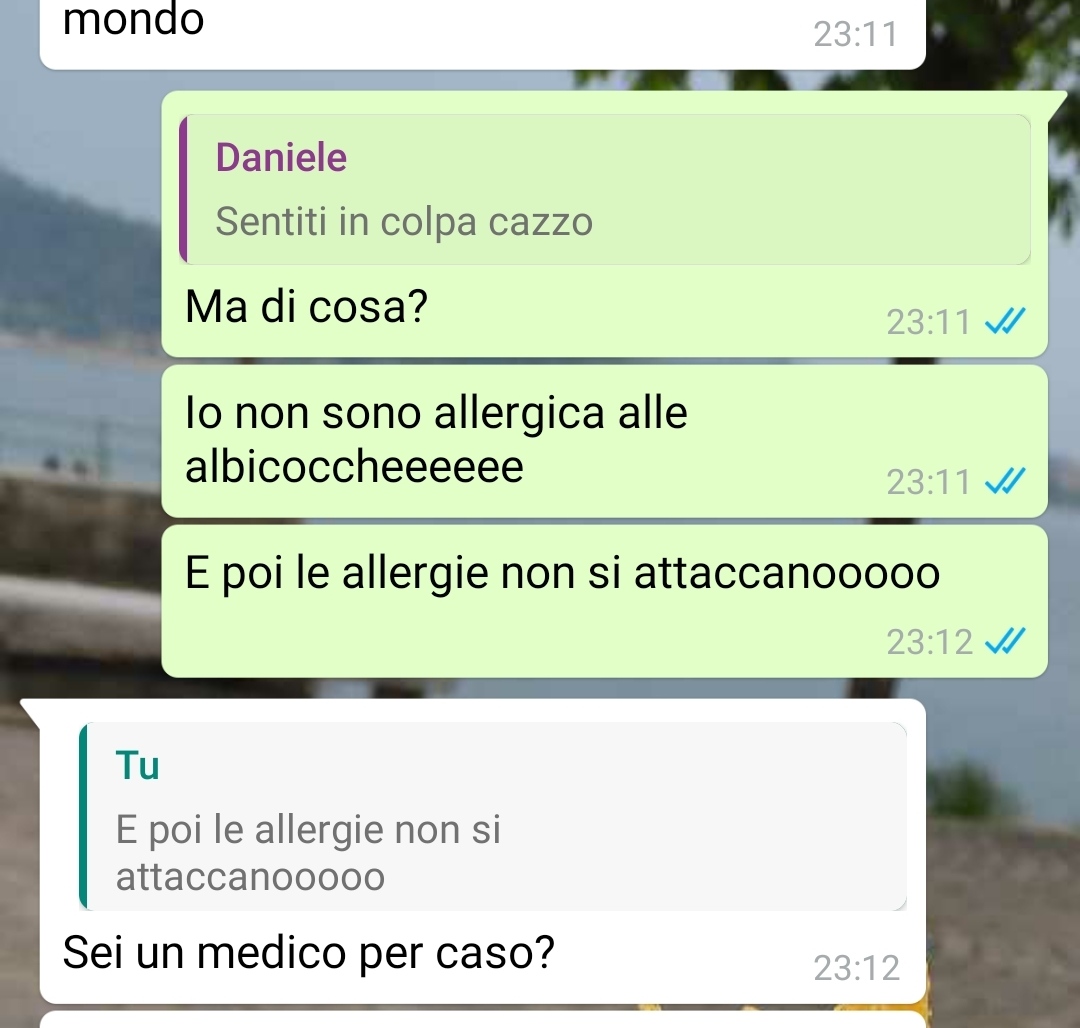The image size is (1080, 1028).
Task: Click the 23:11 time on the albicocche message
Action: coord(928,481)
